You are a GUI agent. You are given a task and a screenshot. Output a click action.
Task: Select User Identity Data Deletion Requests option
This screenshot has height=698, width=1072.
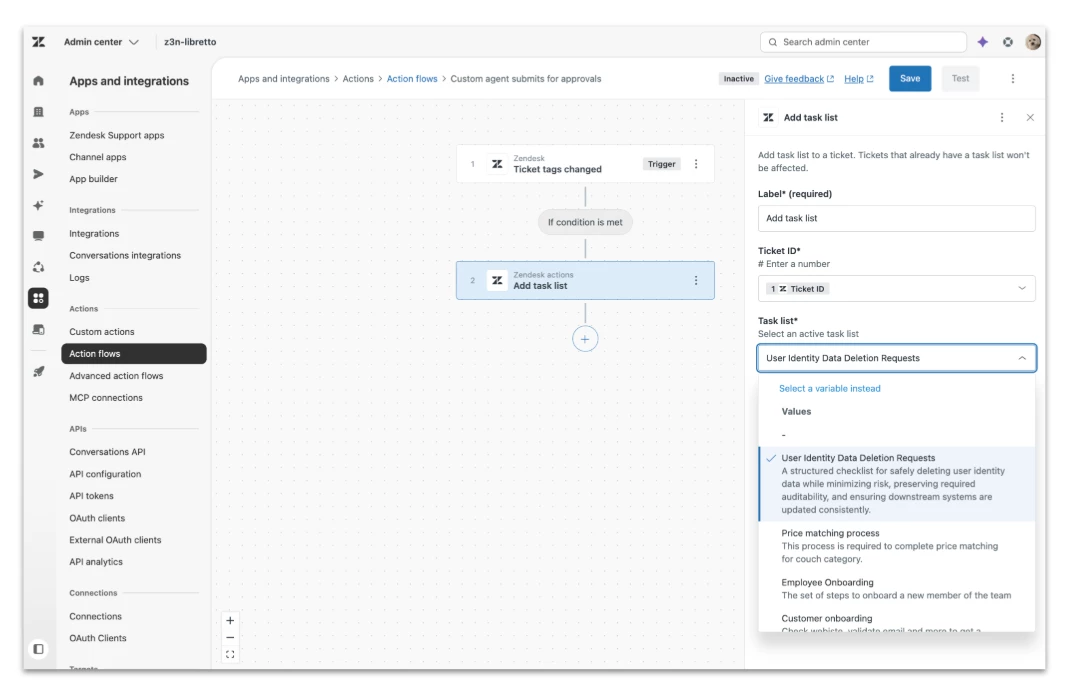(x=896, y=484)
